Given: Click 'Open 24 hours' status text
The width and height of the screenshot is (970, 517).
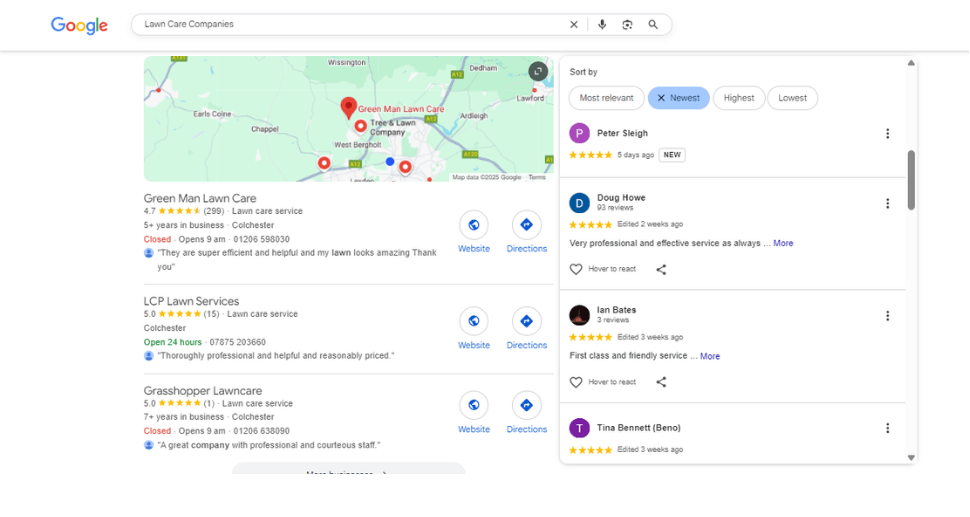Looking at the screenshot, I should (x=173, y=342).
